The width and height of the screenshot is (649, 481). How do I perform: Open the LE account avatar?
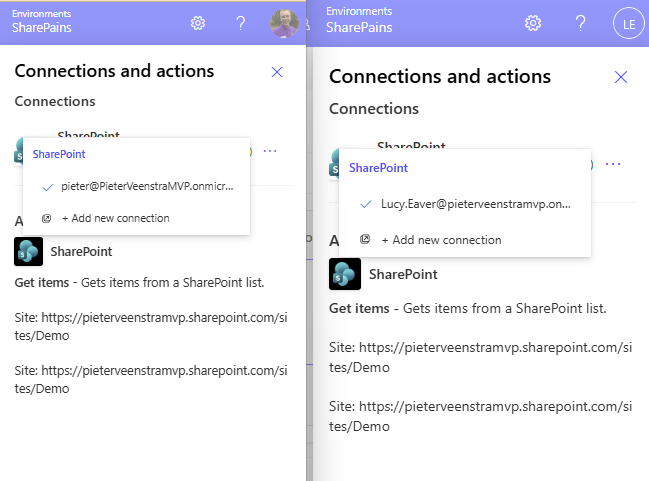629,24
